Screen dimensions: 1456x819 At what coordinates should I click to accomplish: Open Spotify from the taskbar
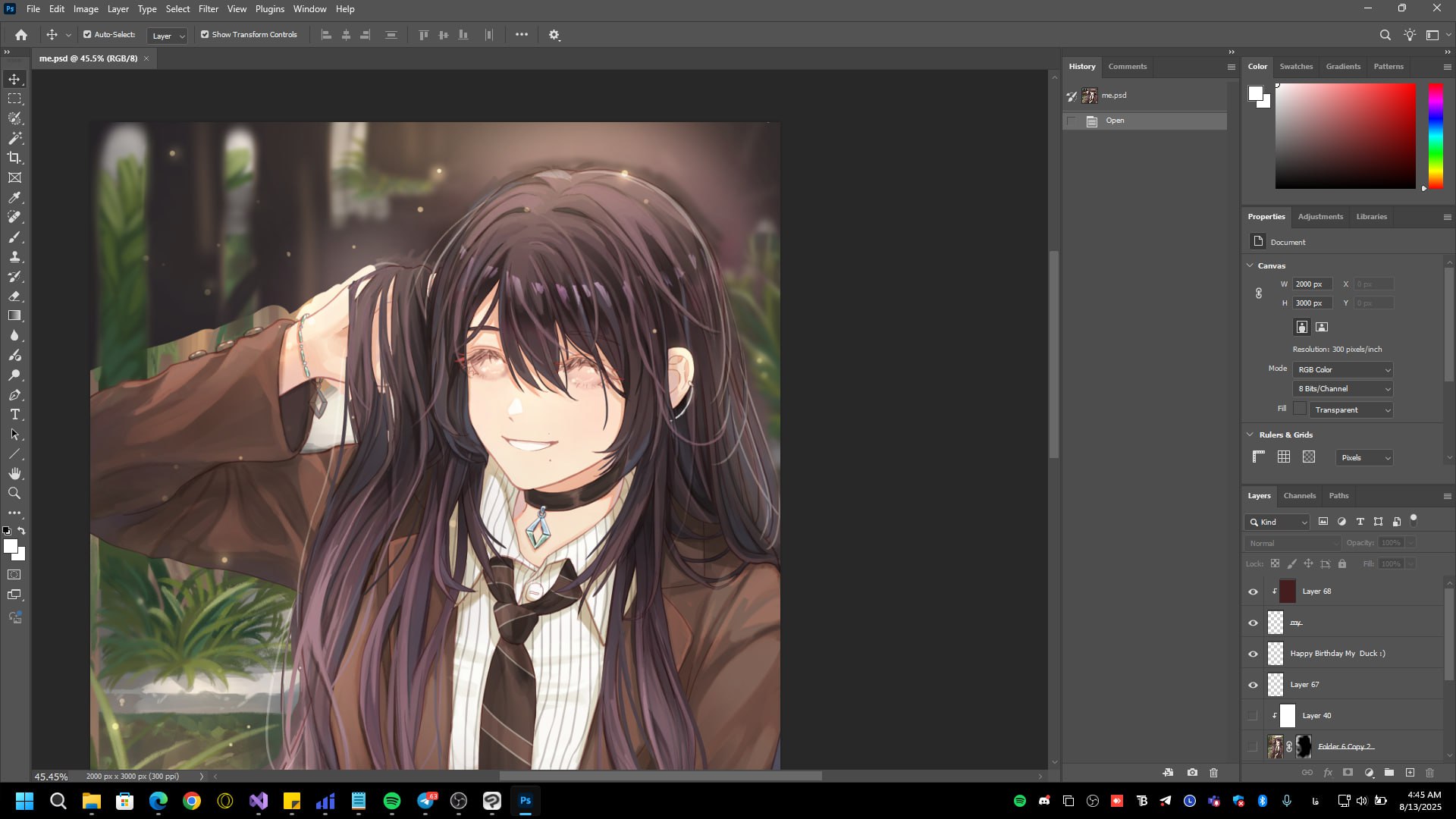[x=392, y=801]
